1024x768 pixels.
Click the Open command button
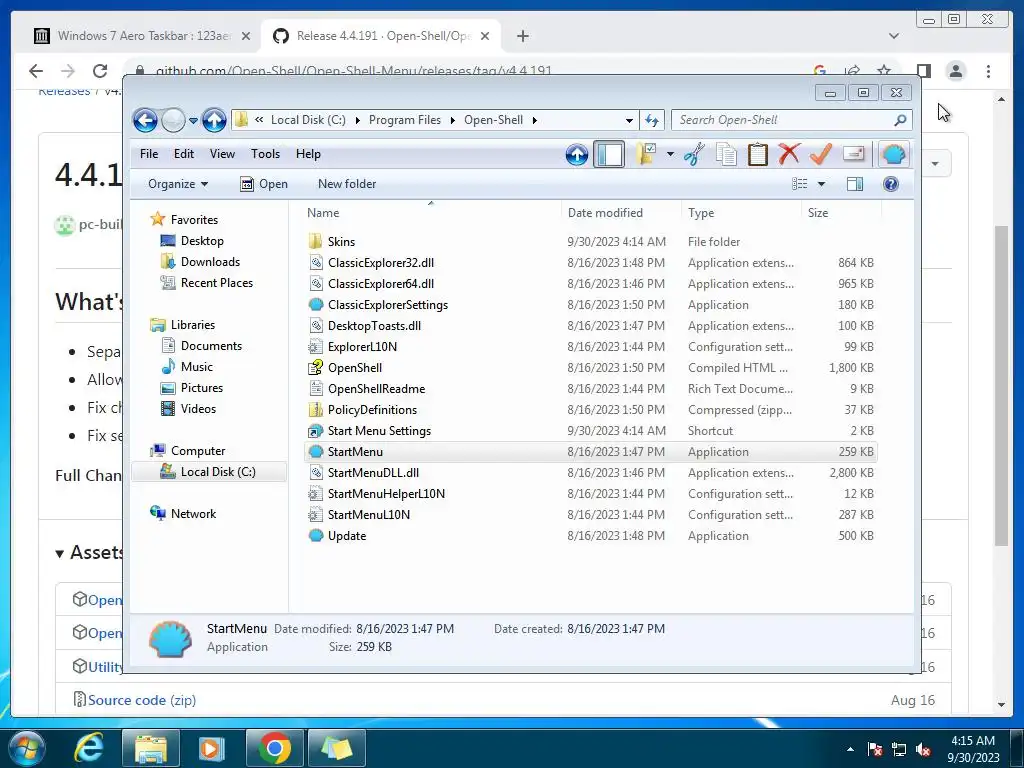(264, 184)
